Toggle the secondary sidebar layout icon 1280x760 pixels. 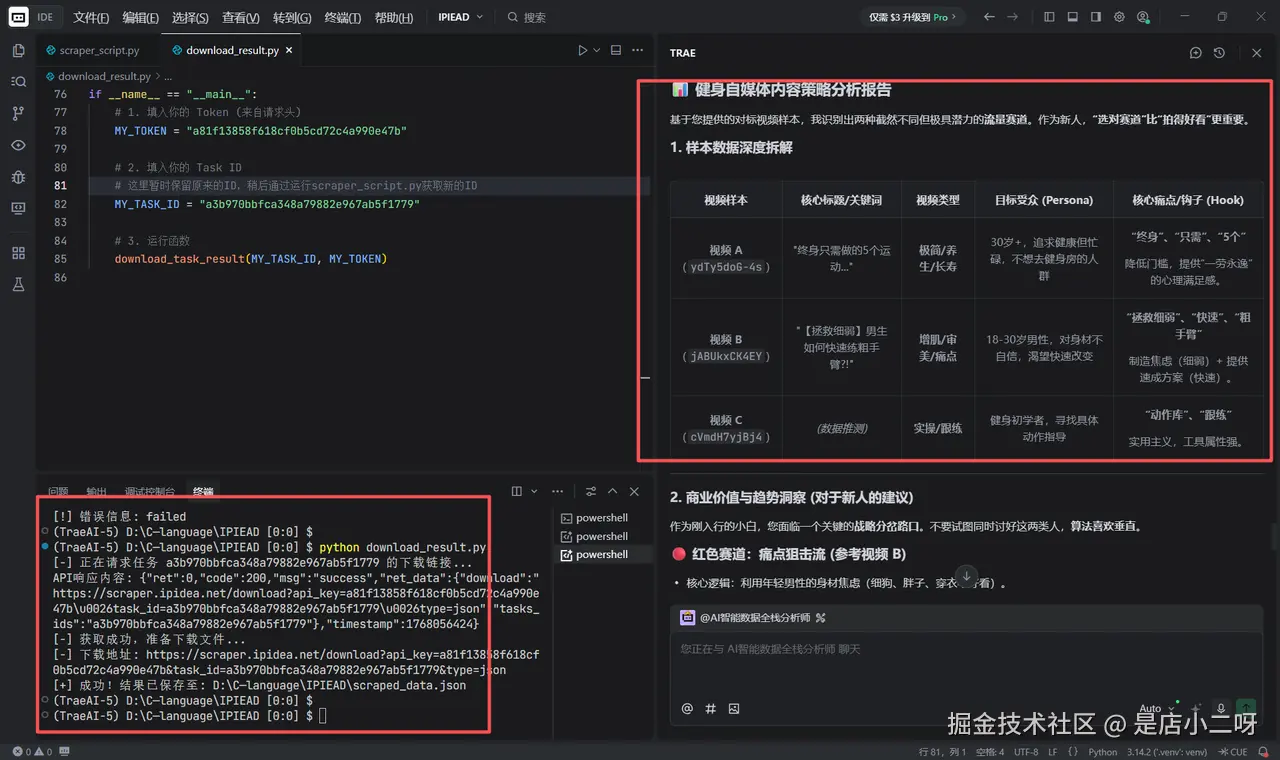[x=1096, y=17]
